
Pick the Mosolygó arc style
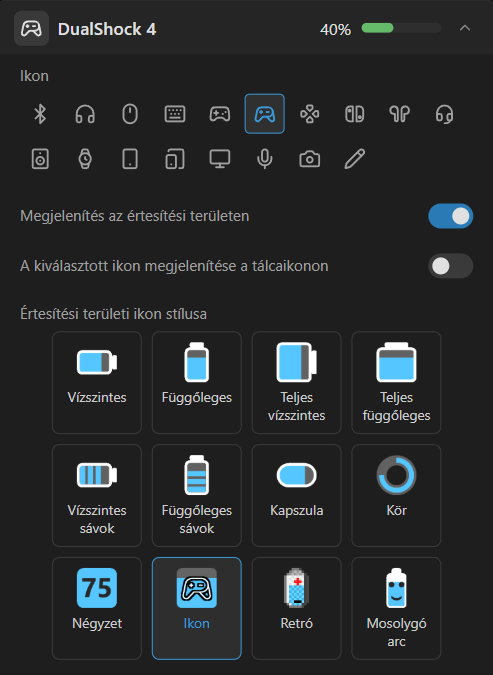tap(397, 608)
